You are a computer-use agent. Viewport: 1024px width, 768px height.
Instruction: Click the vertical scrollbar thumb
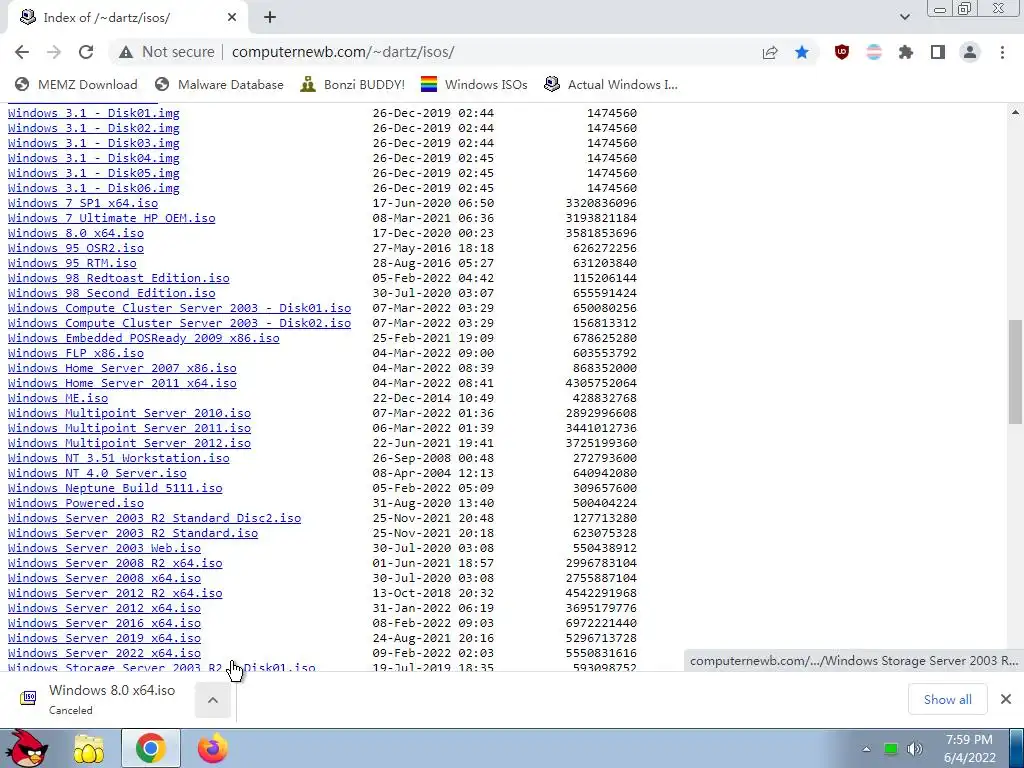tap(1015, 371)
